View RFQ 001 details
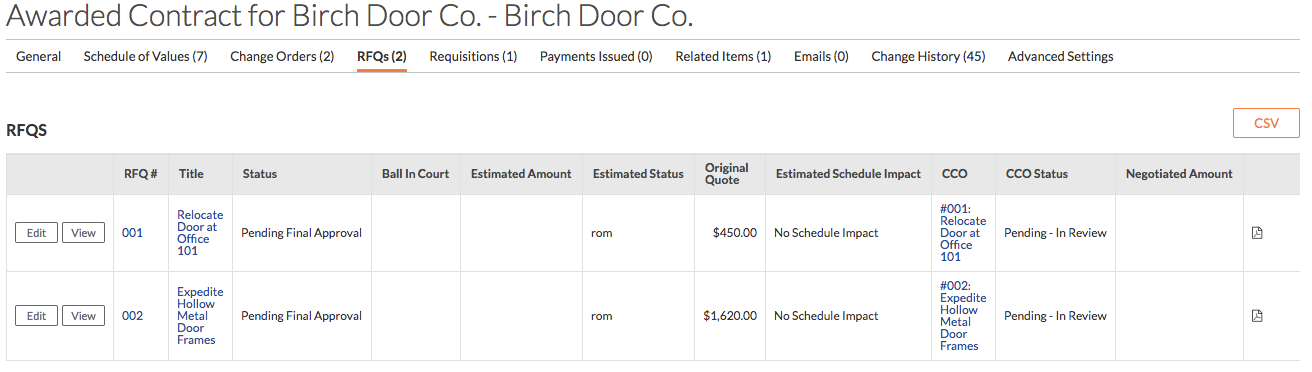 click(x=83, y=233)
